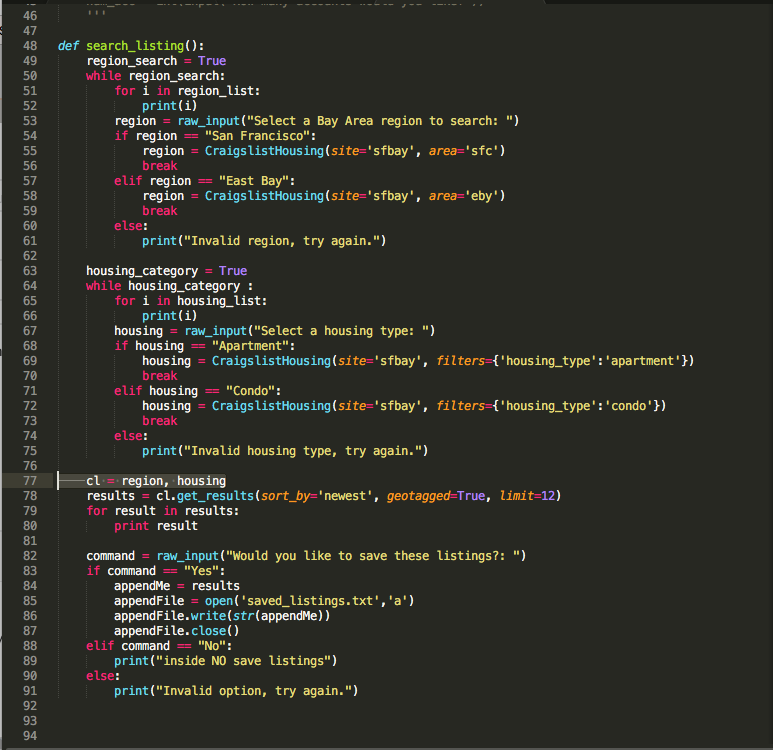The width and height of the screenshot is (773, 750).
Task: Click 'while housing_category :' statement
Action: pyautogui.click(x=169, y=286)
